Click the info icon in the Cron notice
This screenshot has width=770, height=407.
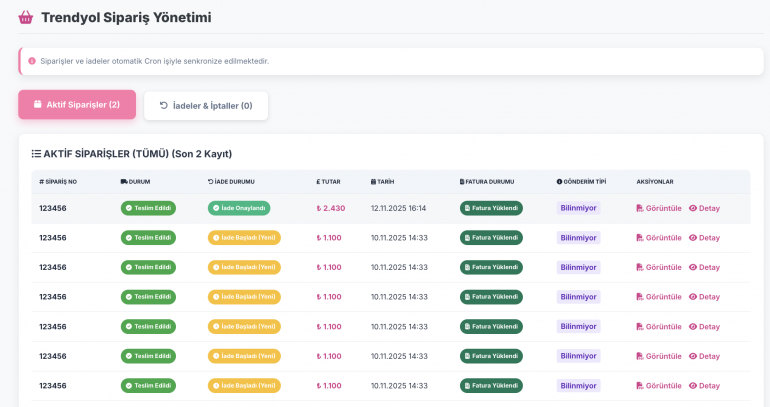coord(32,61)
